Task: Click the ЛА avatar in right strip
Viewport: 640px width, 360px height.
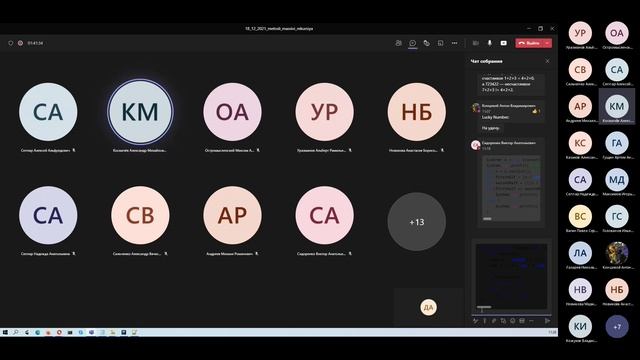Action: point(580,253)
